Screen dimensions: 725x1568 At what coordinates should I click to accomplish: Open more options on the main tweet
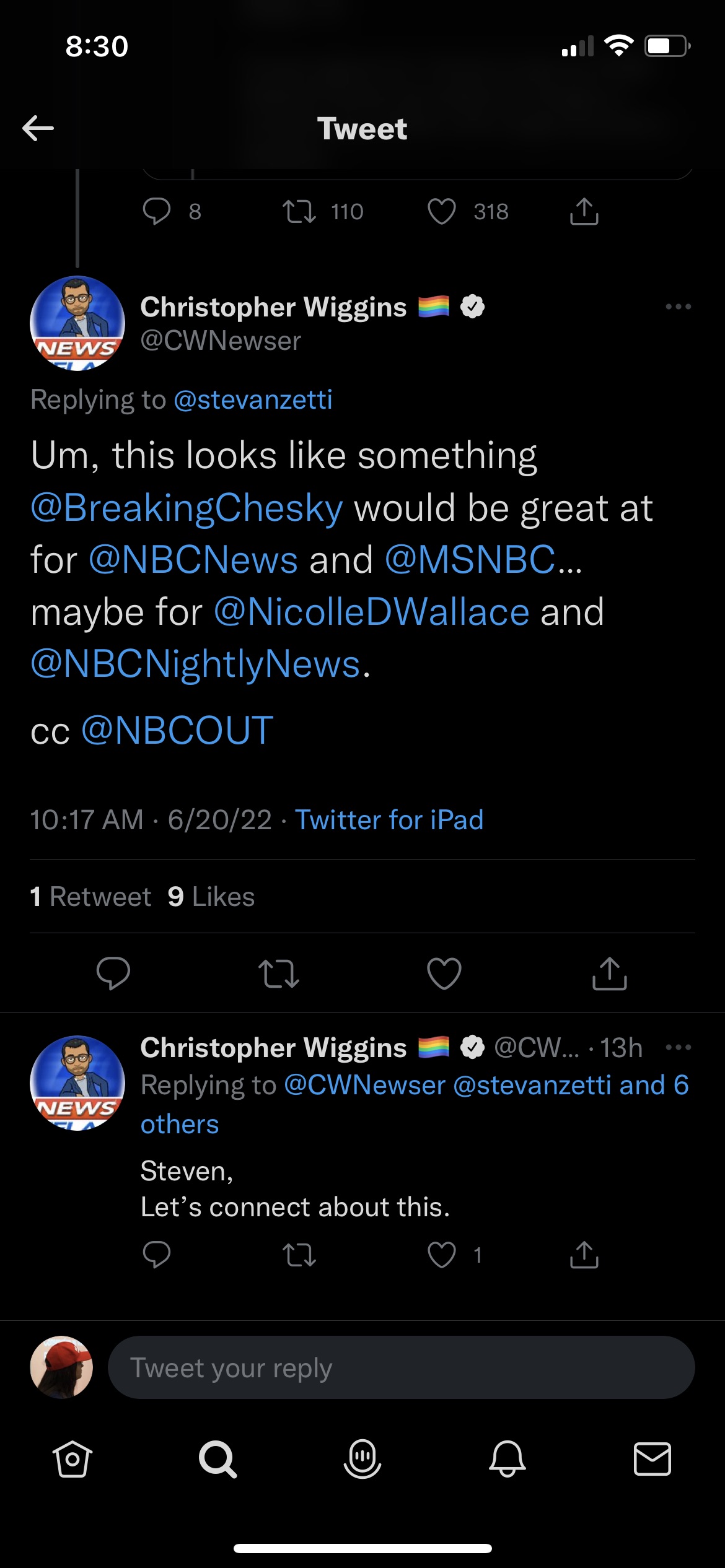coord(678,307)
